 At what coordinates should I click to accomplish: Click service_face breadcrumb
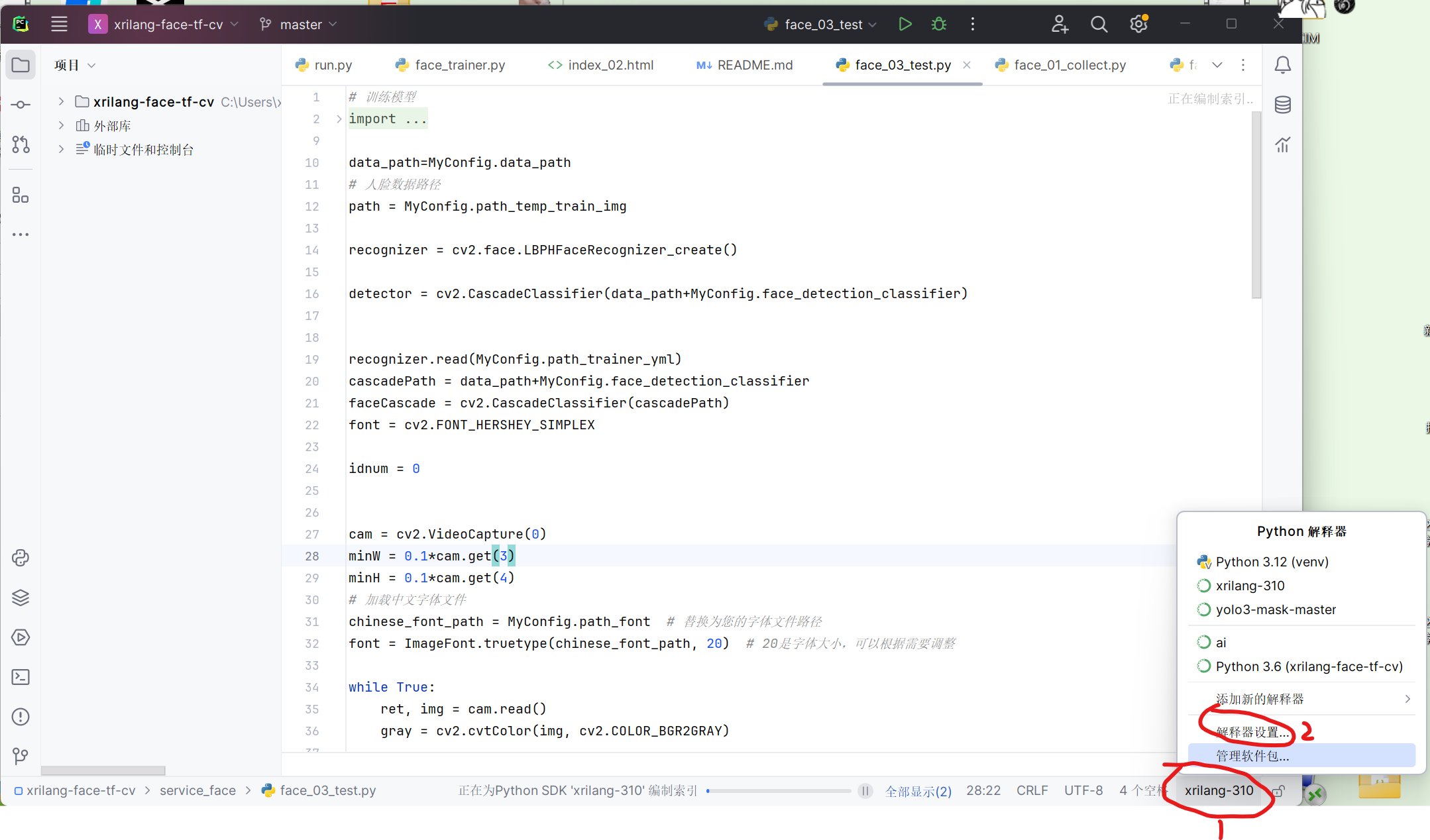click(x=197, y=791)
